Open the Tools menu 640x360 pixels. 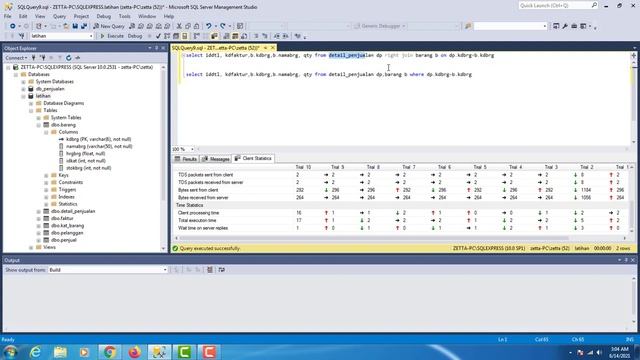point(124,16)
